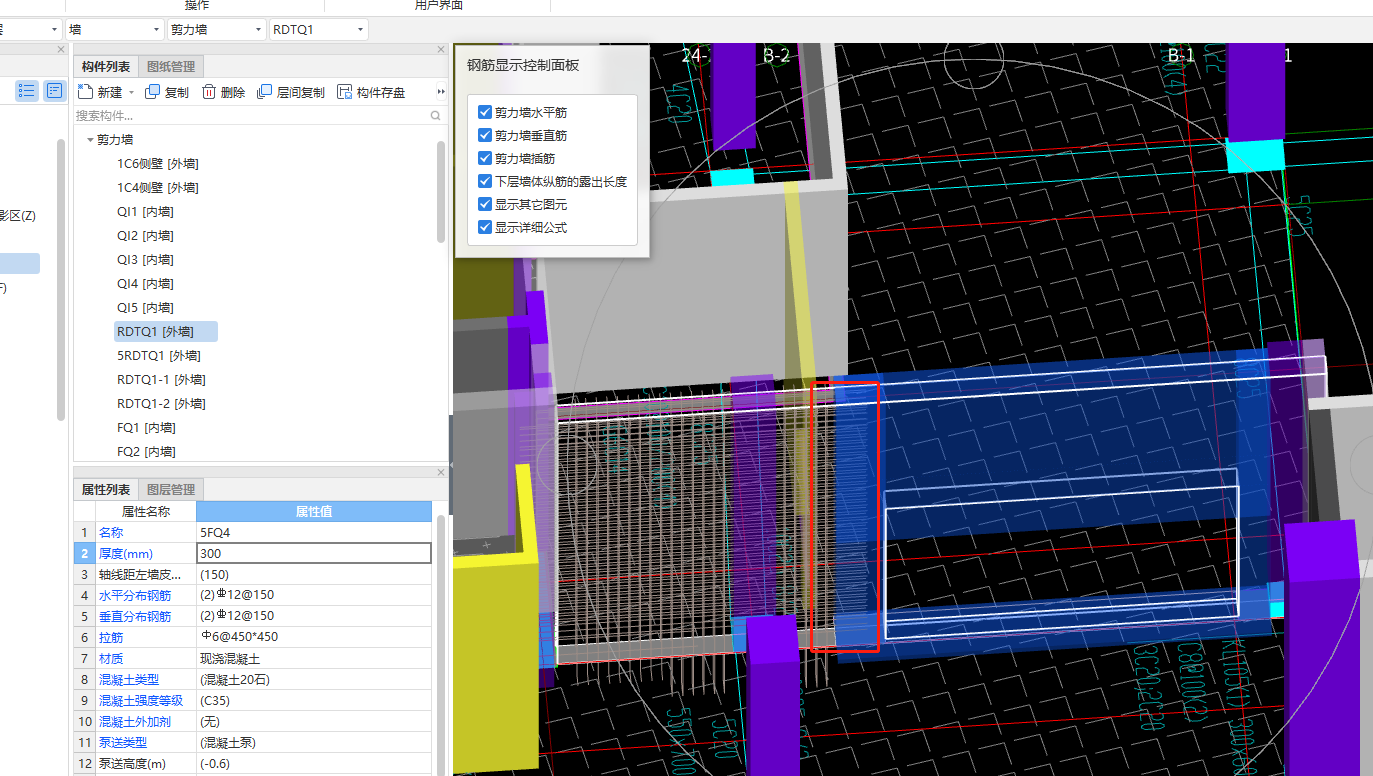Select QI5 [内墙] component
1373x776 pixels.
click(145, 308)
